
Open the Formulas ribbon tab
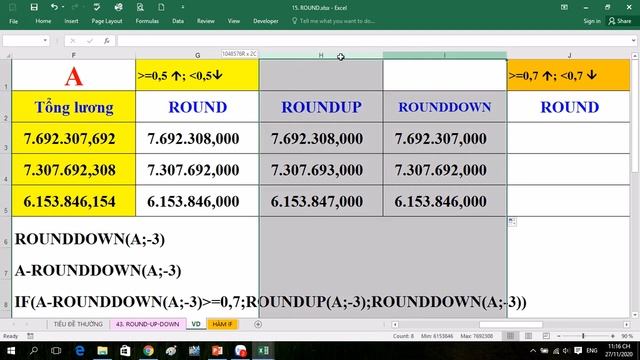click(147, 21)
